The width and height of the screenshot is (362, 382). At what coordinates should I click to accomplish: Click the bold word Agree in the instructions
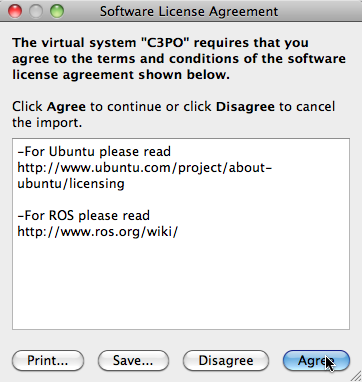(x=66, y=107)
